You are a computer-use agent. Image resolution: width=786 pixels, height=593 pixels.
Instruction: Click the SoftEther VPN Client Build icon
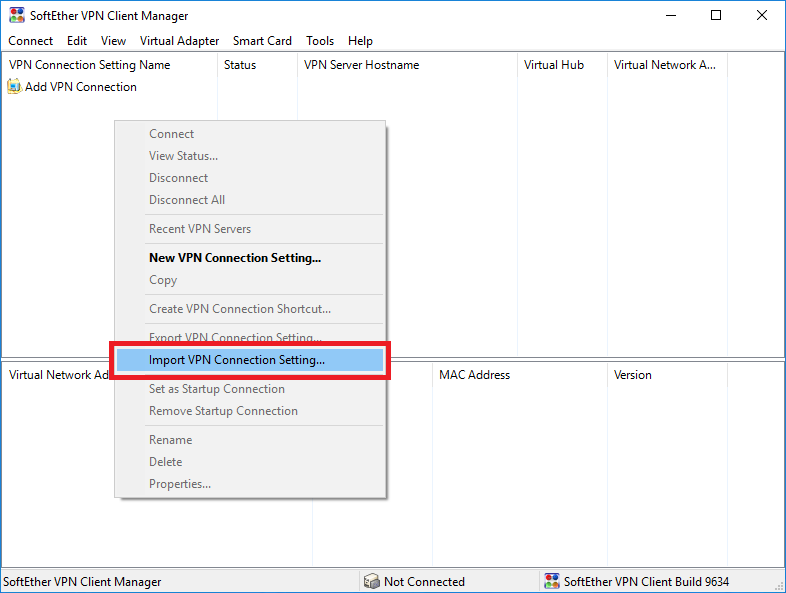pyautogui.click(x=552, y=581)
